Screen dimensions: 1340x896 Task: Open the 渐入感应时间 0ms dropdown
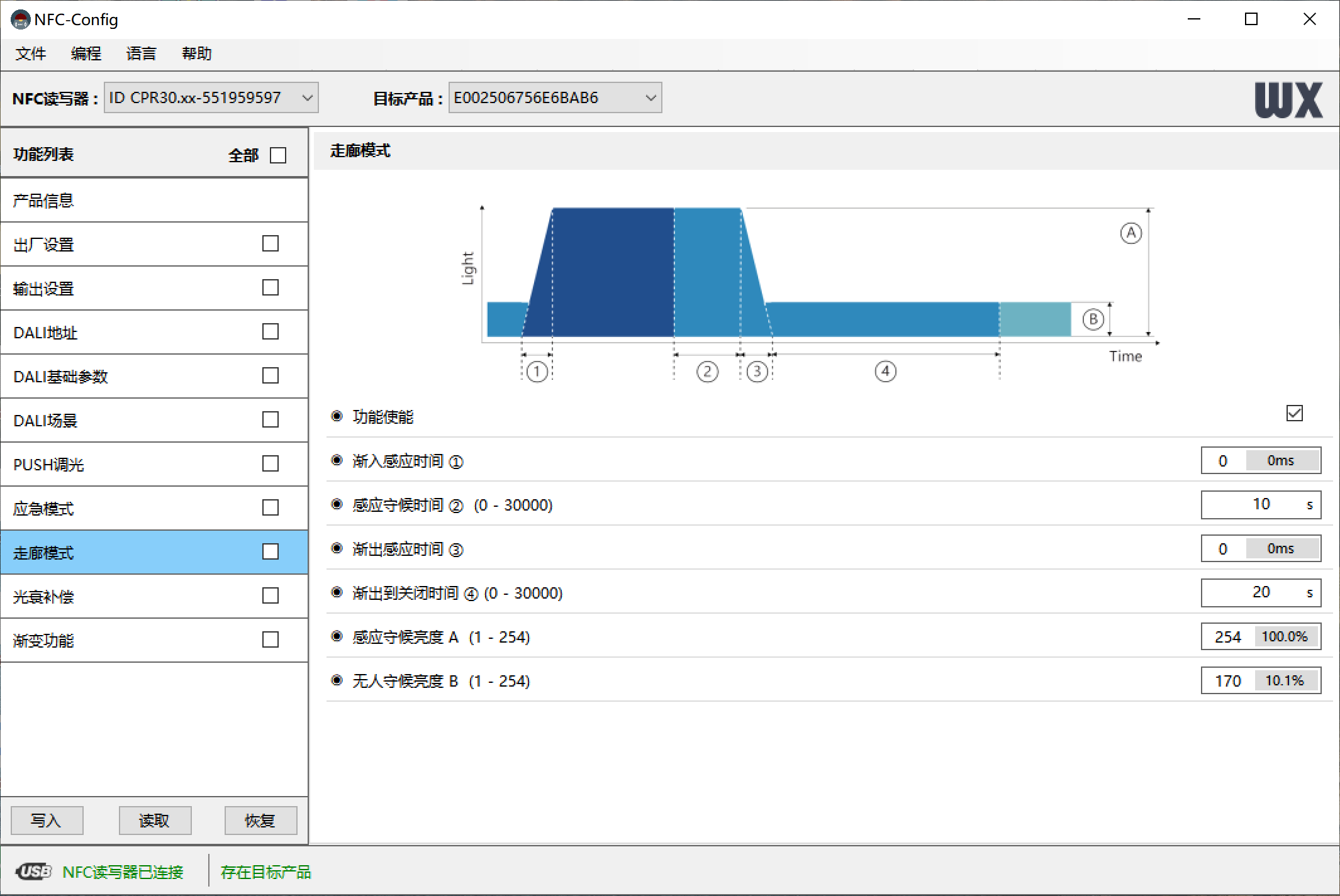[1281, 460]
